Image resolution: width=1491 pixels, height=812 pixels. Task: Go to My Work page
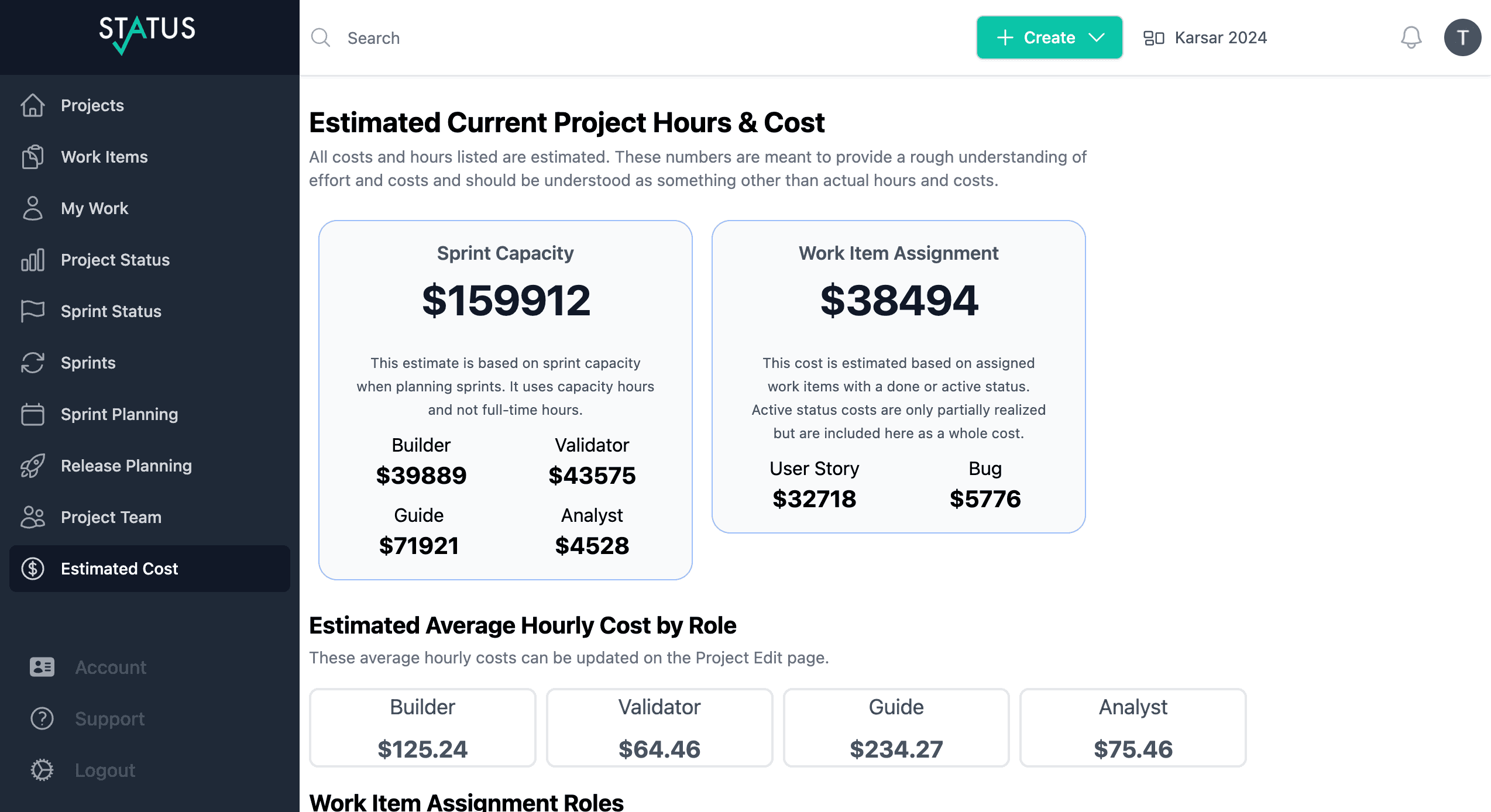coord(94,208)
